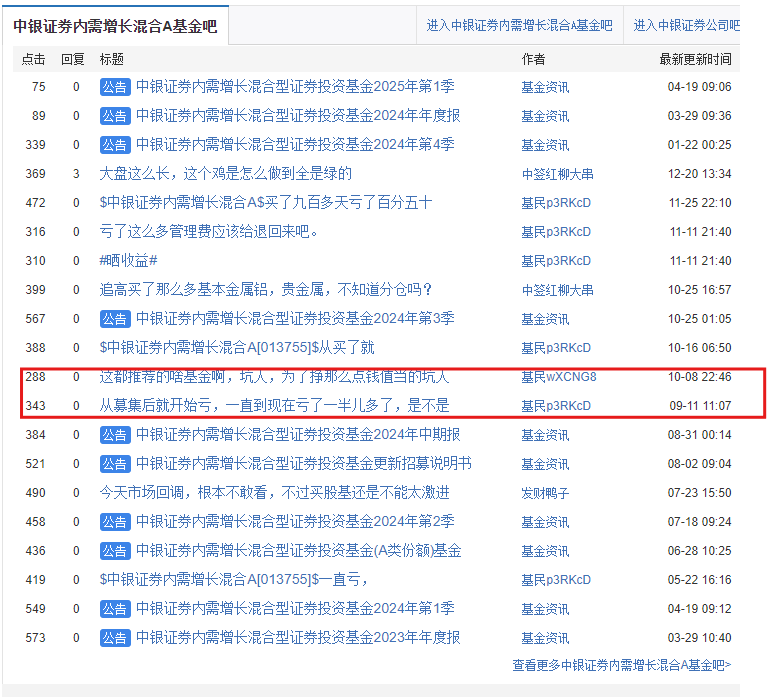The width and height of the screenshot is (767, 697).
Task: Click view count 369
Action: coord(36,174)
